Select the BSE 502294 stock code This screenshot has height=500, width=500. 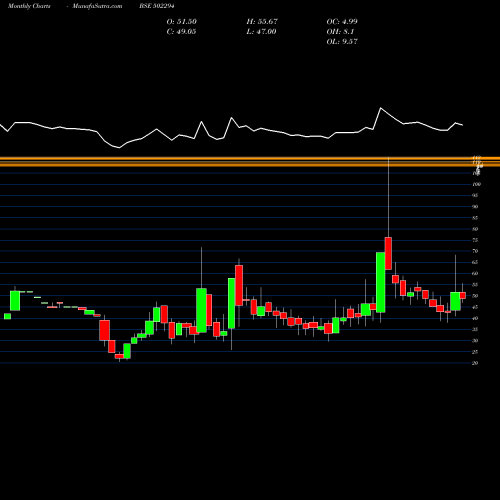[157, 6]
